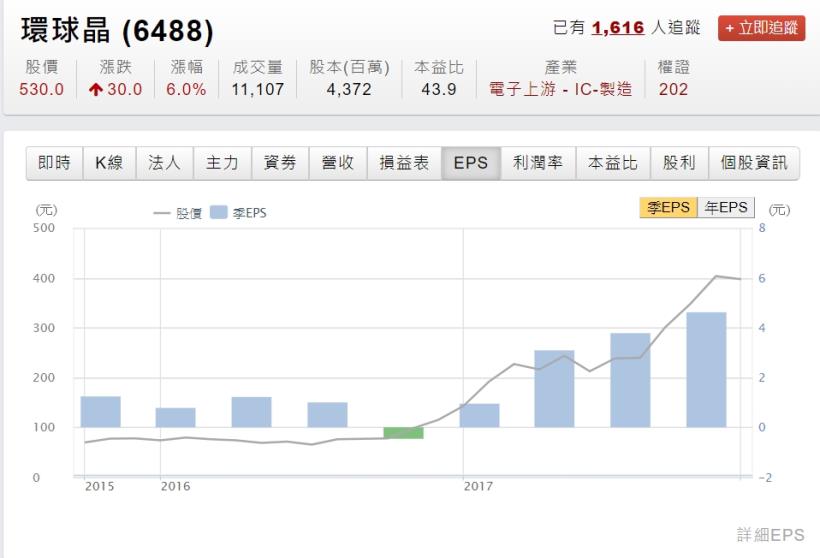Click the 漲幅 value 6.0%

tap(186, 89)
